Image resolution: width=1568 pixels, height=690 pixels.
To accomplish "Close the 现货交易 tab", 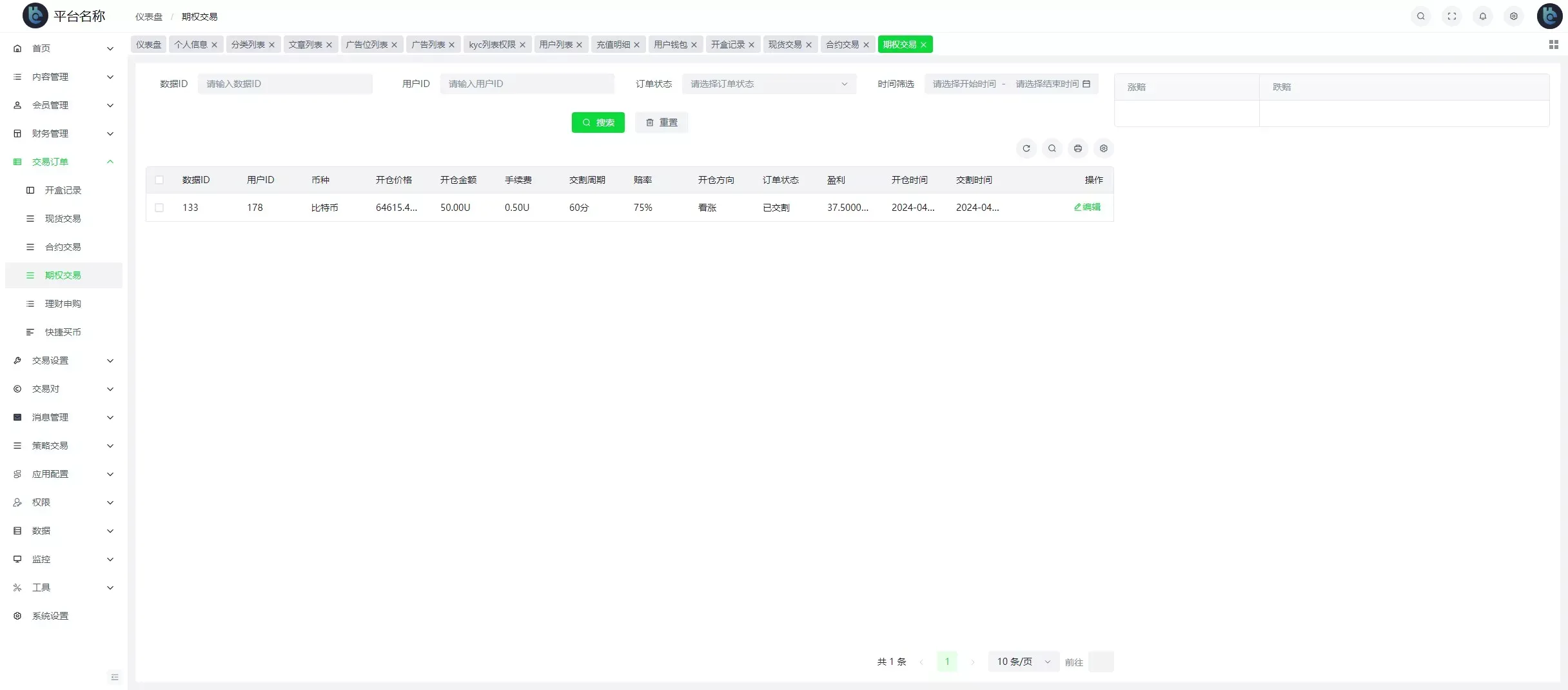I will [x=808, y=44].
